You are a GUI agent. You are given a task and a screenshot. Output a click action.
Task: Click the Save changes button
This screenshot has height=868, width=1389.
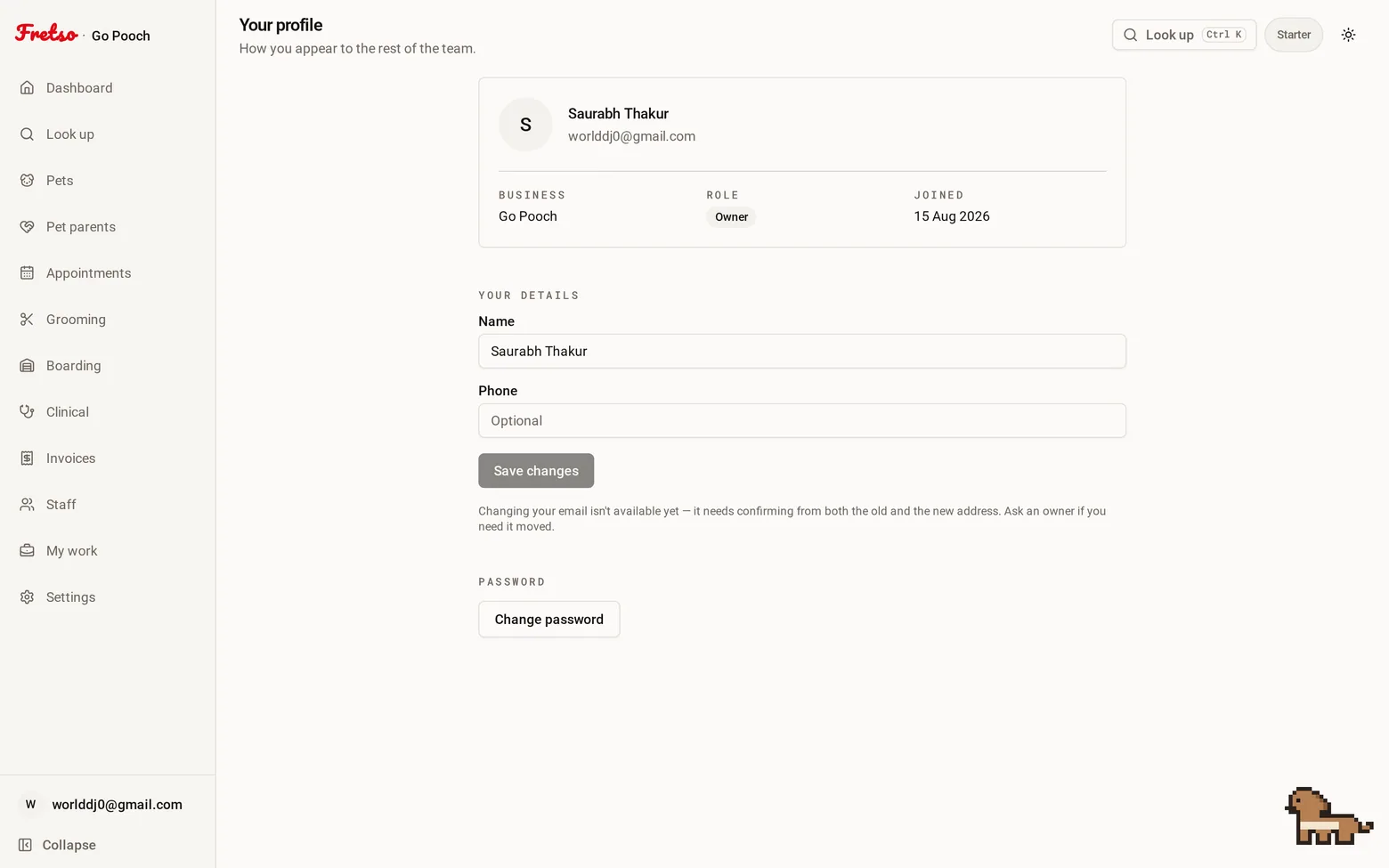[536, 471]
